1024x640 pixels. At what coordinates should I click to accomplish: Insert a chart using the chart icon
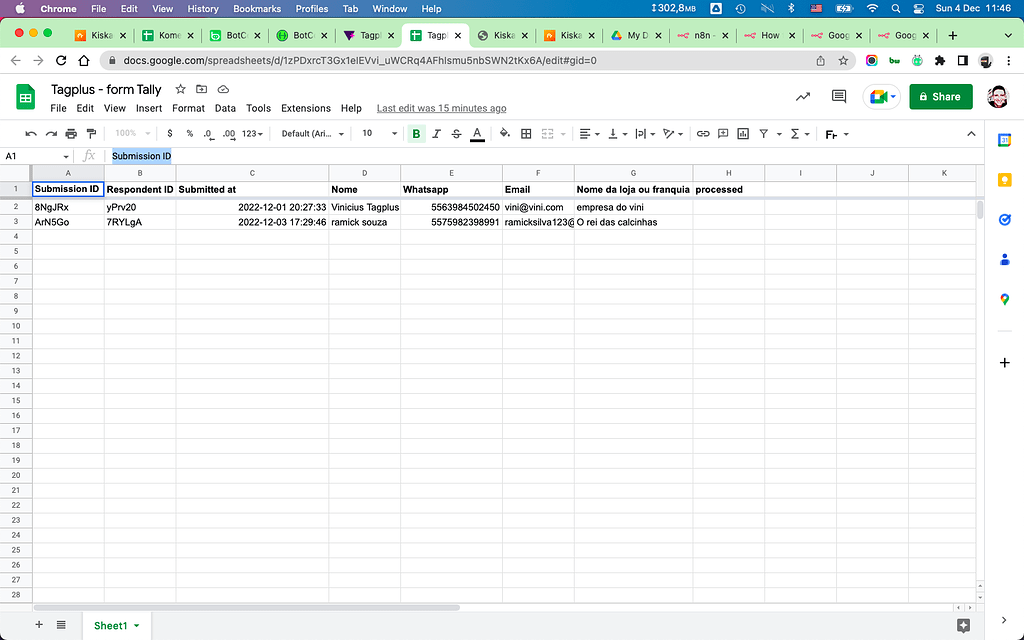click(x=744, y=133)
